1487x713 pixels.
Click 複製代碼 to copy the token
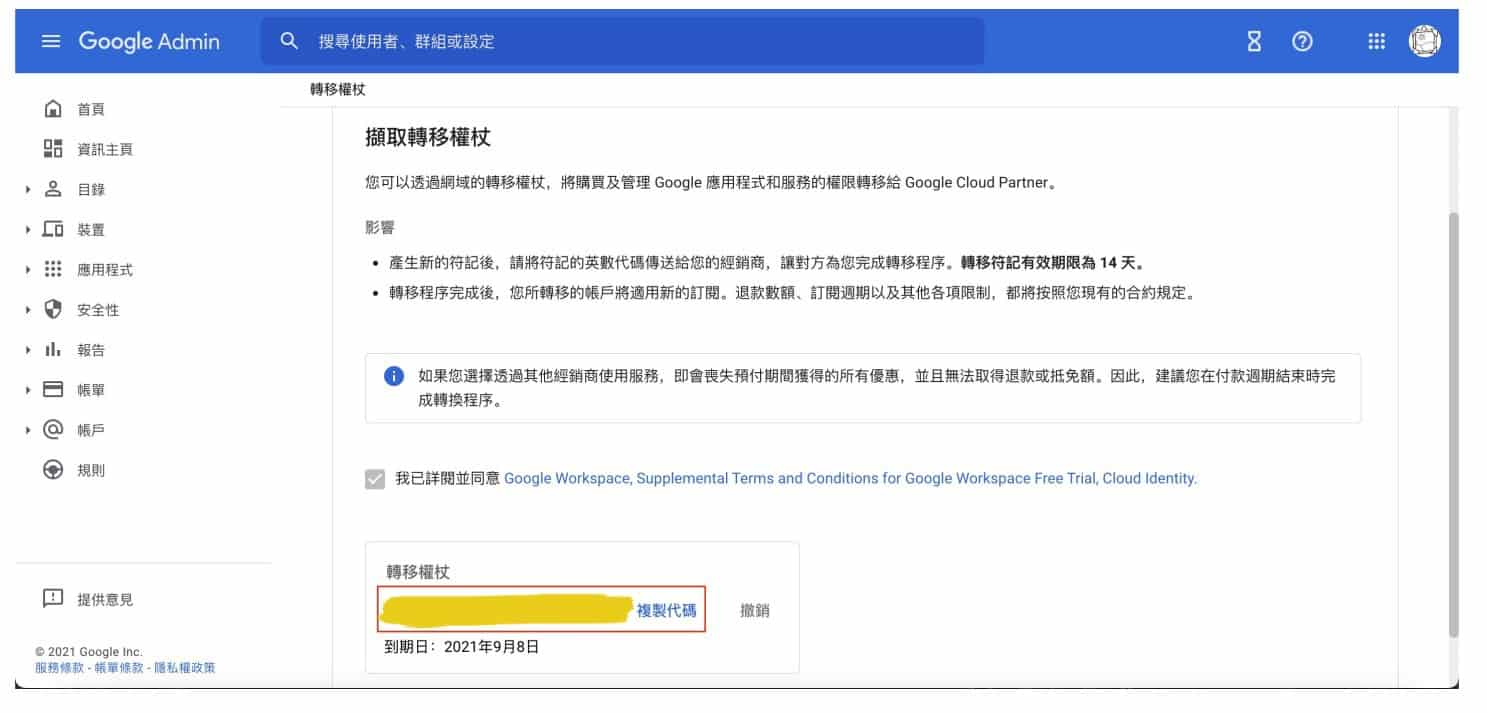(x=666, y=610)
